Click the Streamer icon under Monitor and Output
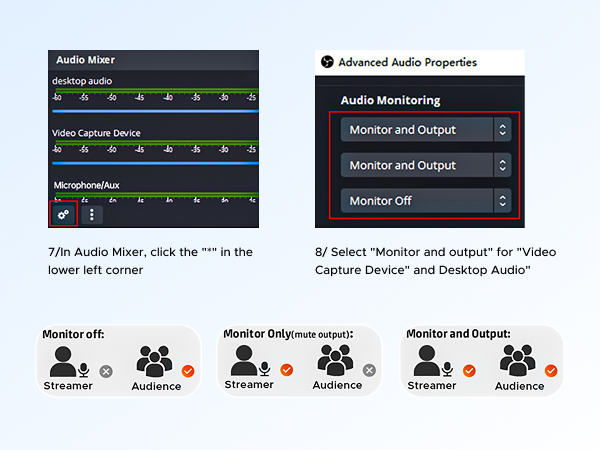The image size is (600, 450). pos(432,361)
